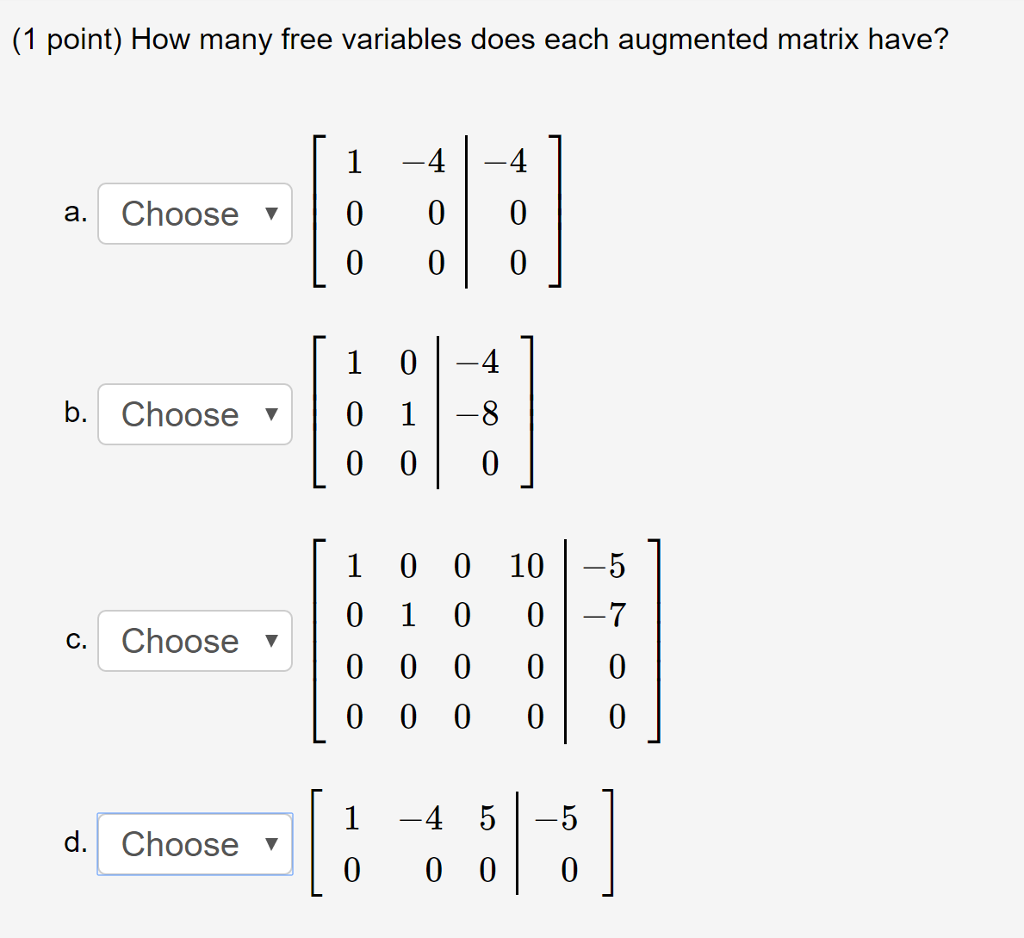Click the 'd.' question label
This screenshot has width=1024, height=938.
[76, 841]
